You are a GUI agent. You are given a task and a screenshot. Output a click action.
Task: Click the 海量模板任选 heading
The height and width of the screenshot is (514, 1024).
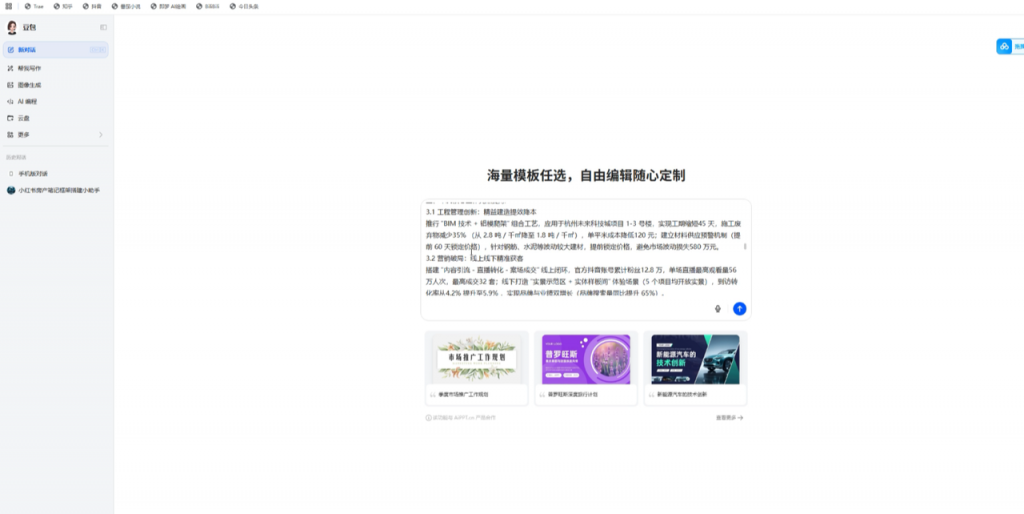[586, 175]
